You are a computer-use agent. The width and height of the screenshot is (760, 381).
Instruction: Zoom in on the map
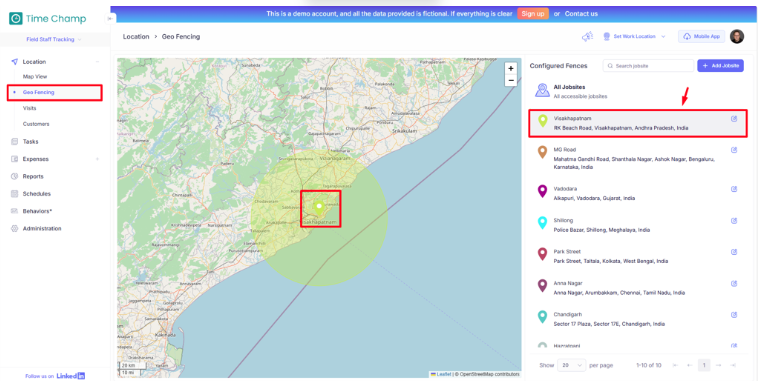point(510,68)
